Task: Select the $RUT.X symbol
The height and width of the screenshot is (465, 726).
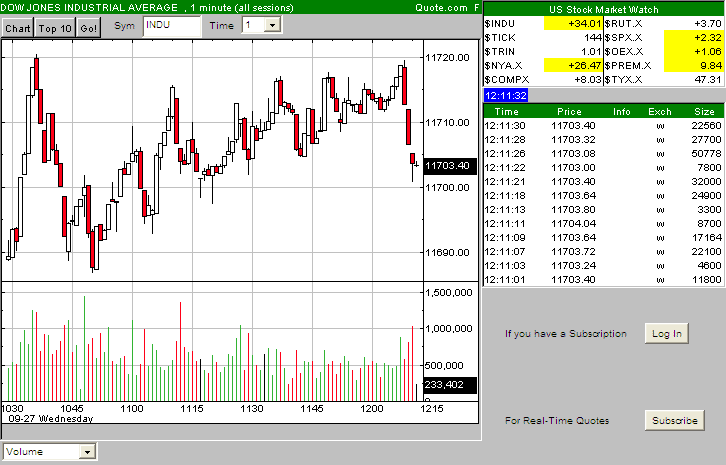Action: [623, 24]
